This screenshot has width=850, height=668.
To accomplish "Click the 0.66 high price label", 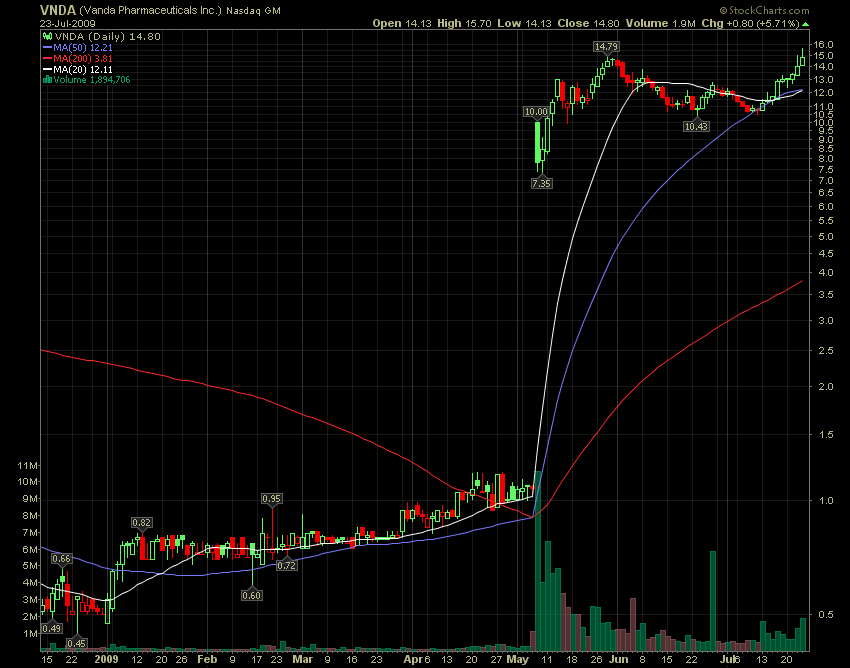I will coord(61,558).
